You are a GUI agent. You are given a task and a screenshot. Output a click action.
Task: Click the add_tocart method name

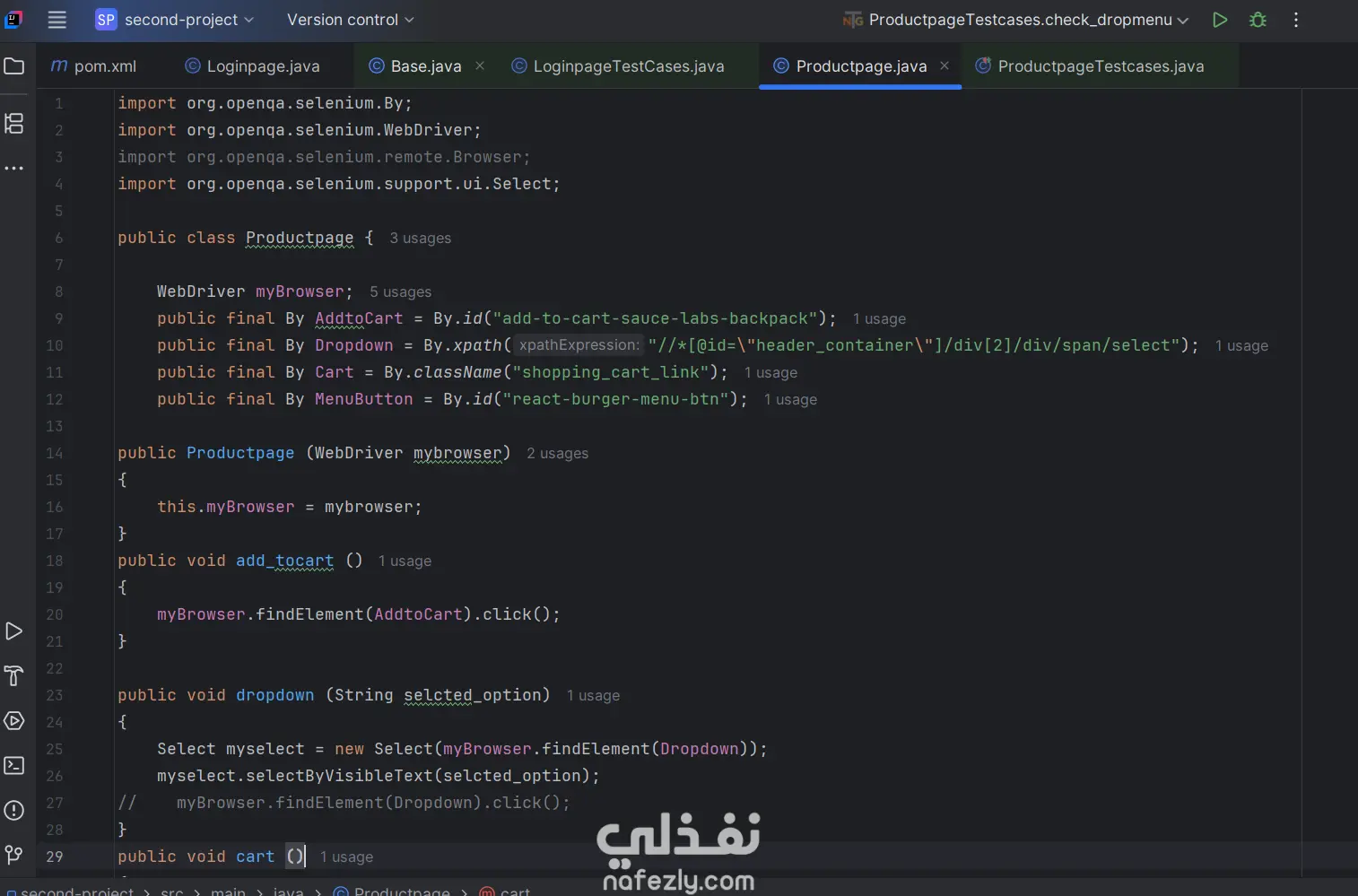(x=284, y=561)
